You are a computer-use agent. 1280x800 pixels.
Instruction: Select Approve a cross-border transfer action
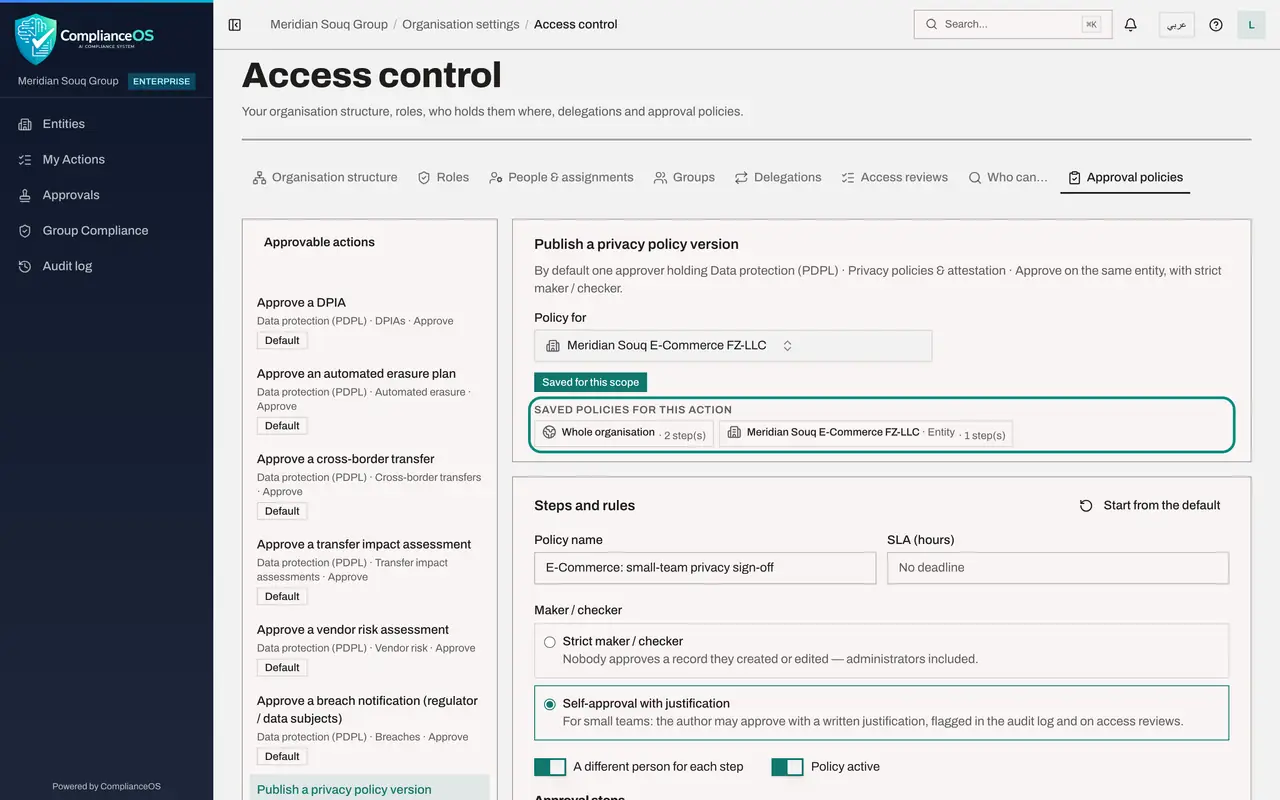pos(370,484)
